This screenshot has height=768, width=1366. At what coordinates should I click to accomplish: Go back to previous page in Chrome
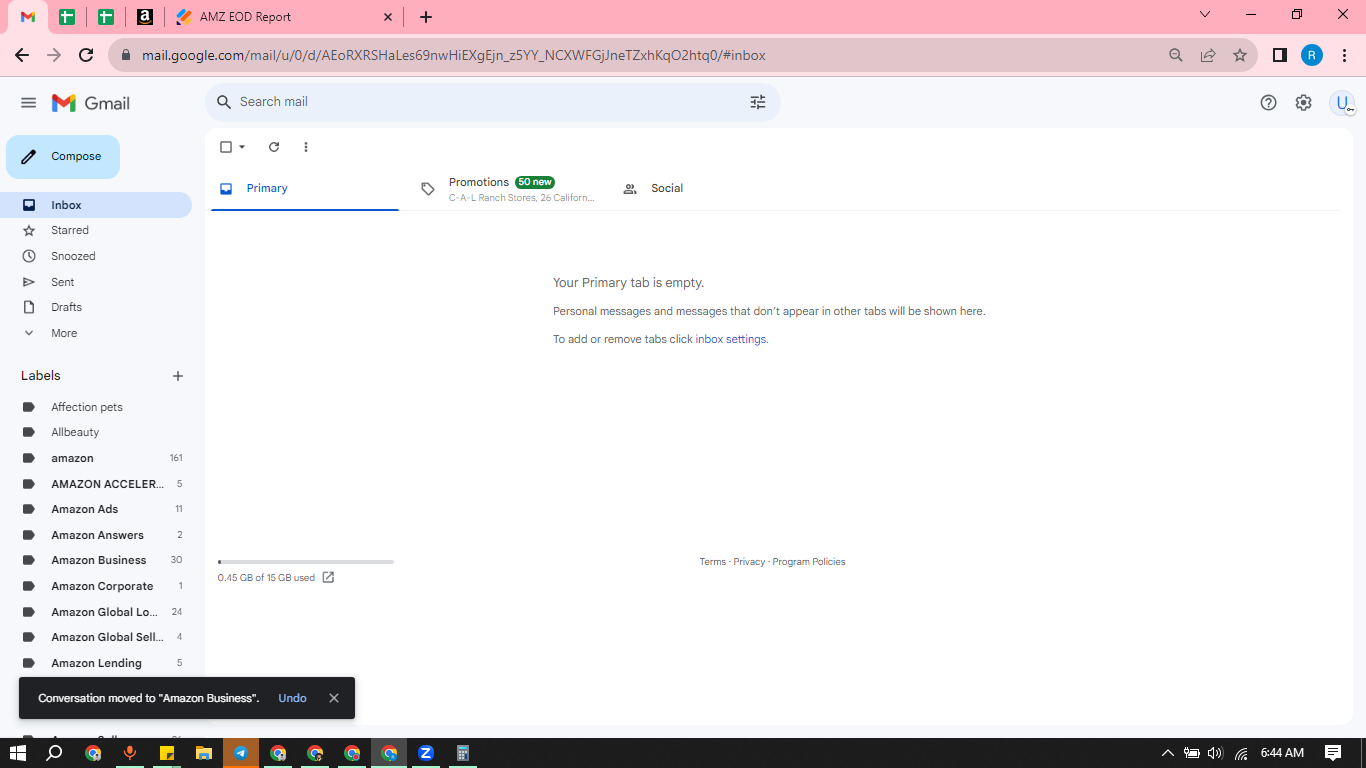pos(22,55)
